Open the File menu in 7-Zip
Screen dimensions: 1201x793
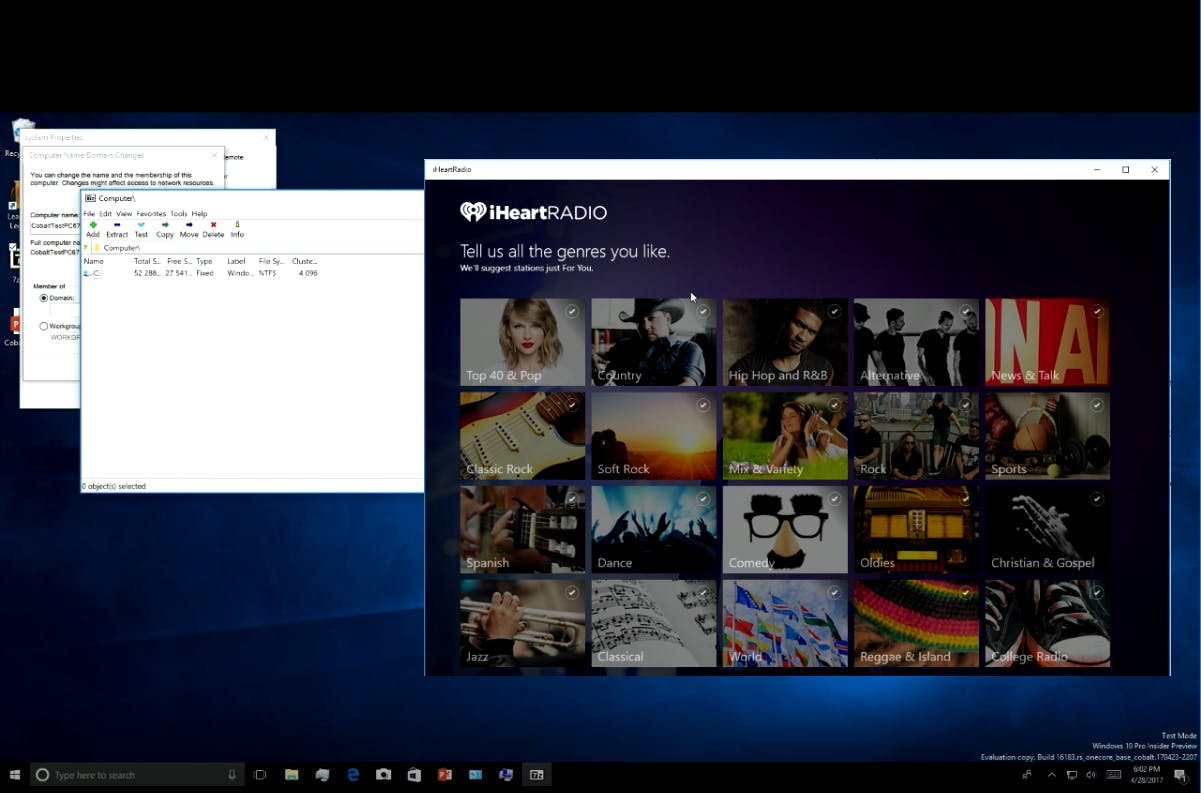click(89, 214)
